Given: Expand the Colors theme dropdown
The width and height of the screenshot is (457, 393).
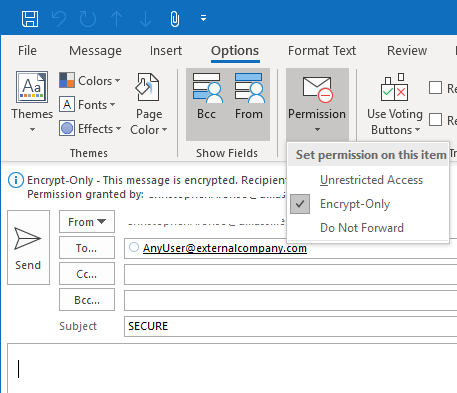Looking at the screenshot, I should [90, 81].
